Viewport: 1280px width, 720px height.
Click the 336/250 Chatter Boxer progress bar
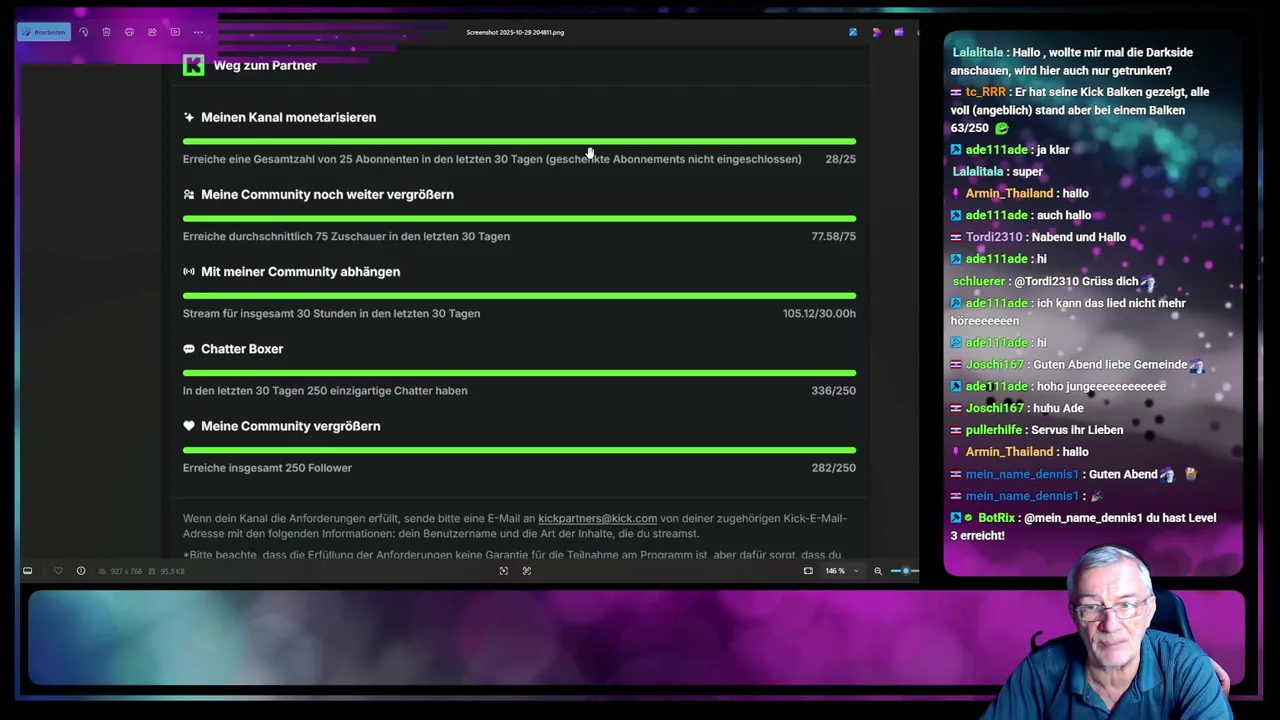(x=519, y=373)
